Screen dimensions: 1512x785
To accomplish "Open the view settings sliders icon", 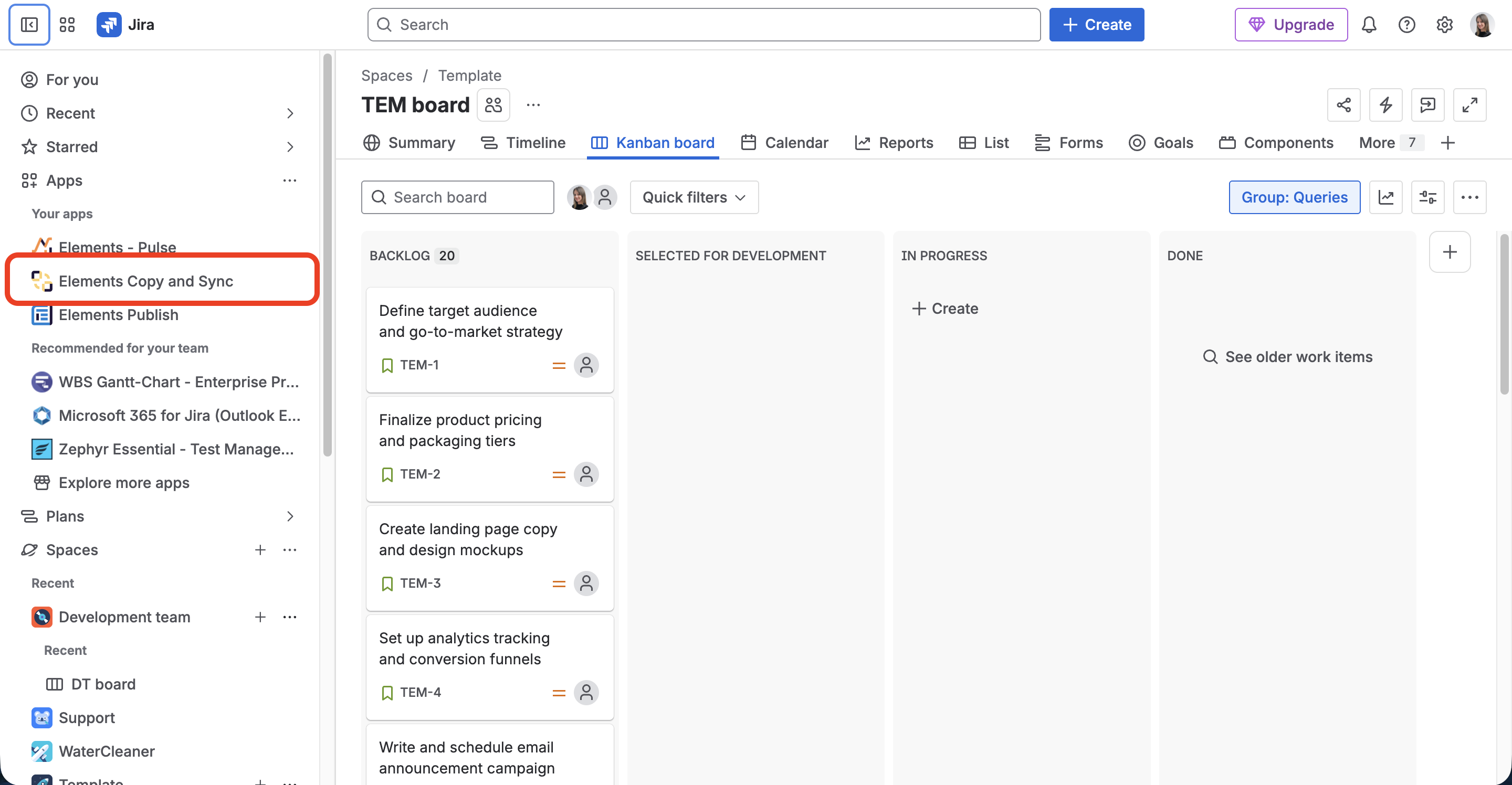I will click(x=1427, y=197).
